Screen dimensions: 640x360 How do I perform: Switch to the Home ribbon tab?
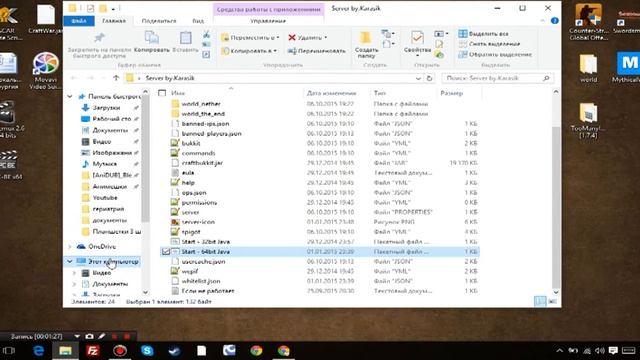tap(114, 21)
